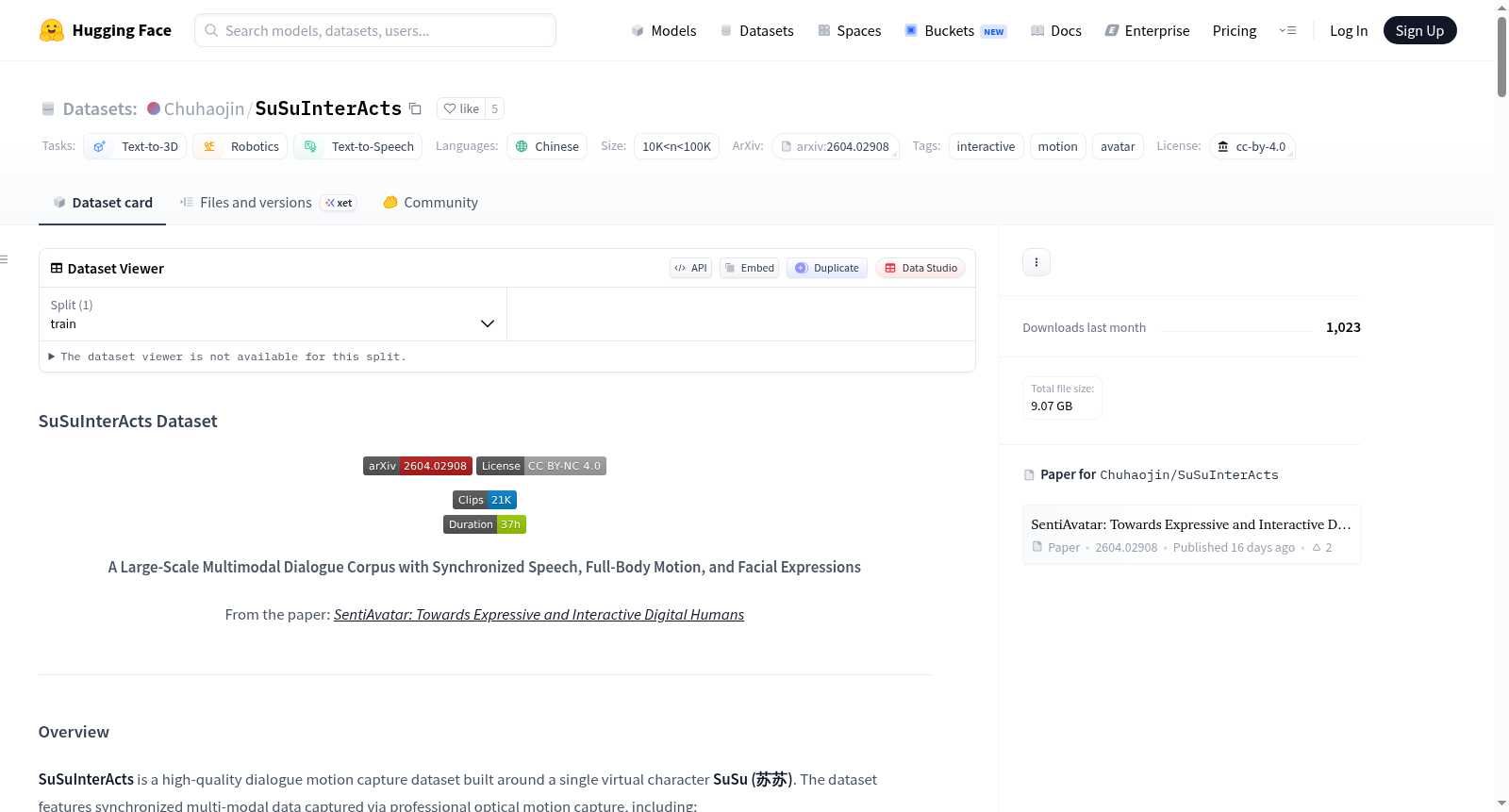Click the Chuhaojin avatar icon
Screen dimensions: 1509x812
pos(154,108)
